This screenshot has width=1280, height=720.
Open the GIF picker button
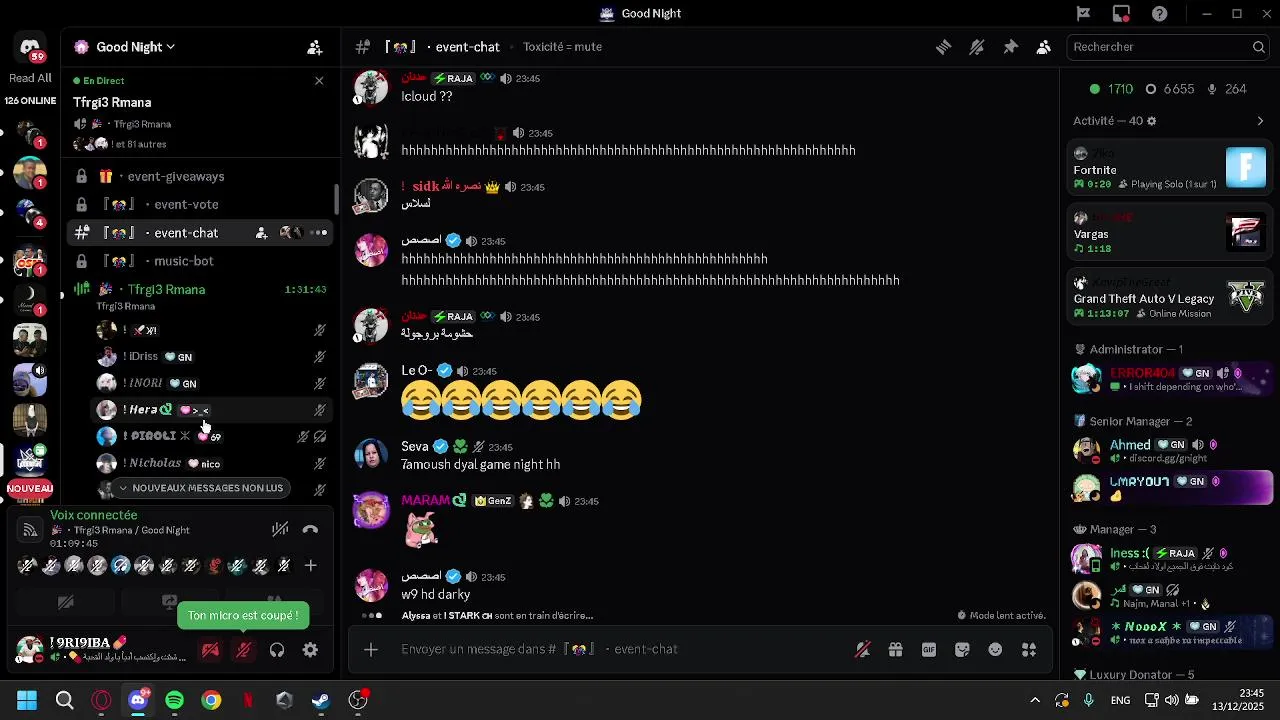tap(929, 650)
